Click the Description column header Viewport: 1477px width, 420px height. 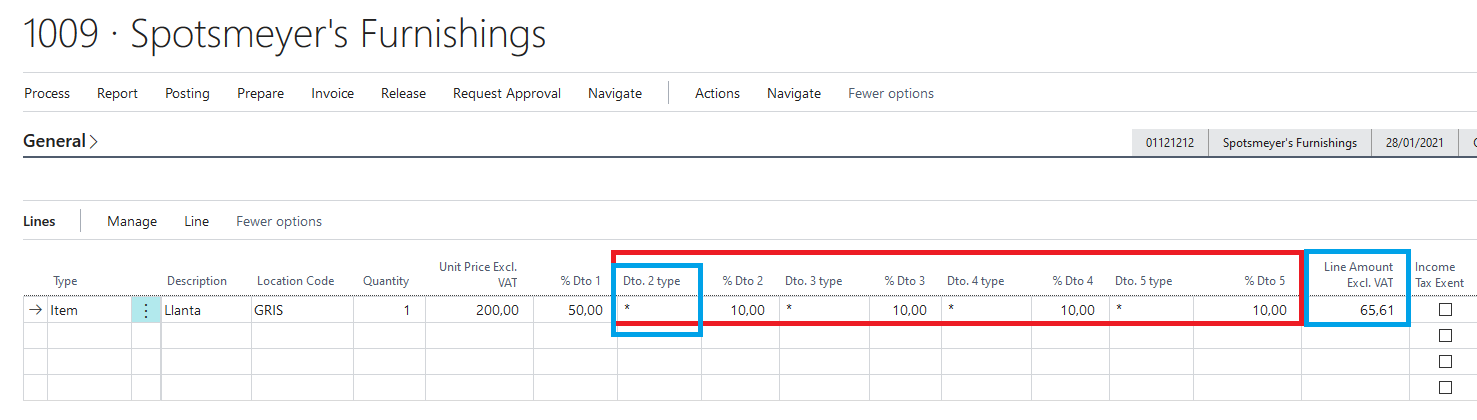pos(197,281)
